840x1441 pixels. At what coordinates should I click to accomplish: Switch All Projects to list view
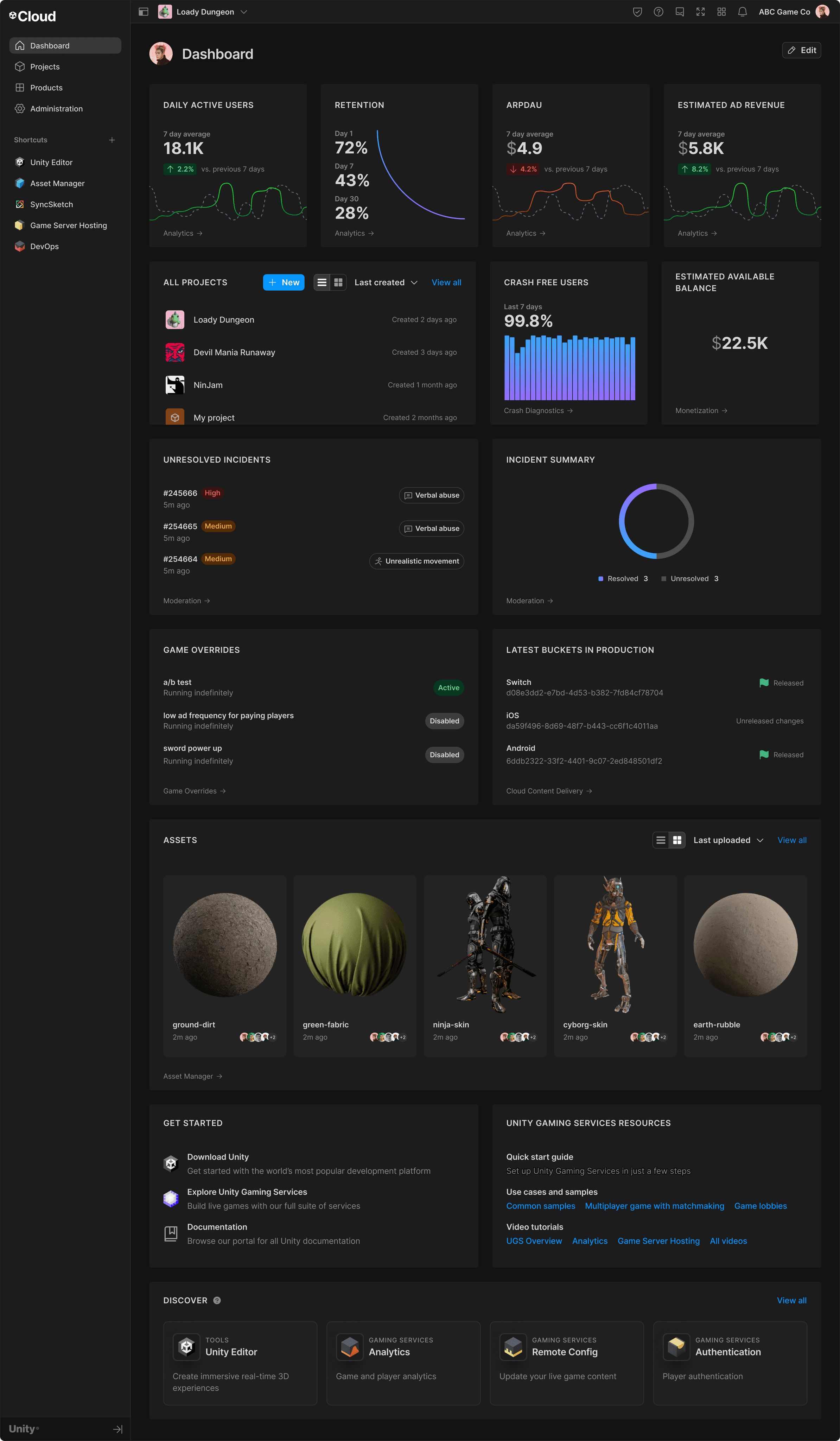[x=322, y=283]
